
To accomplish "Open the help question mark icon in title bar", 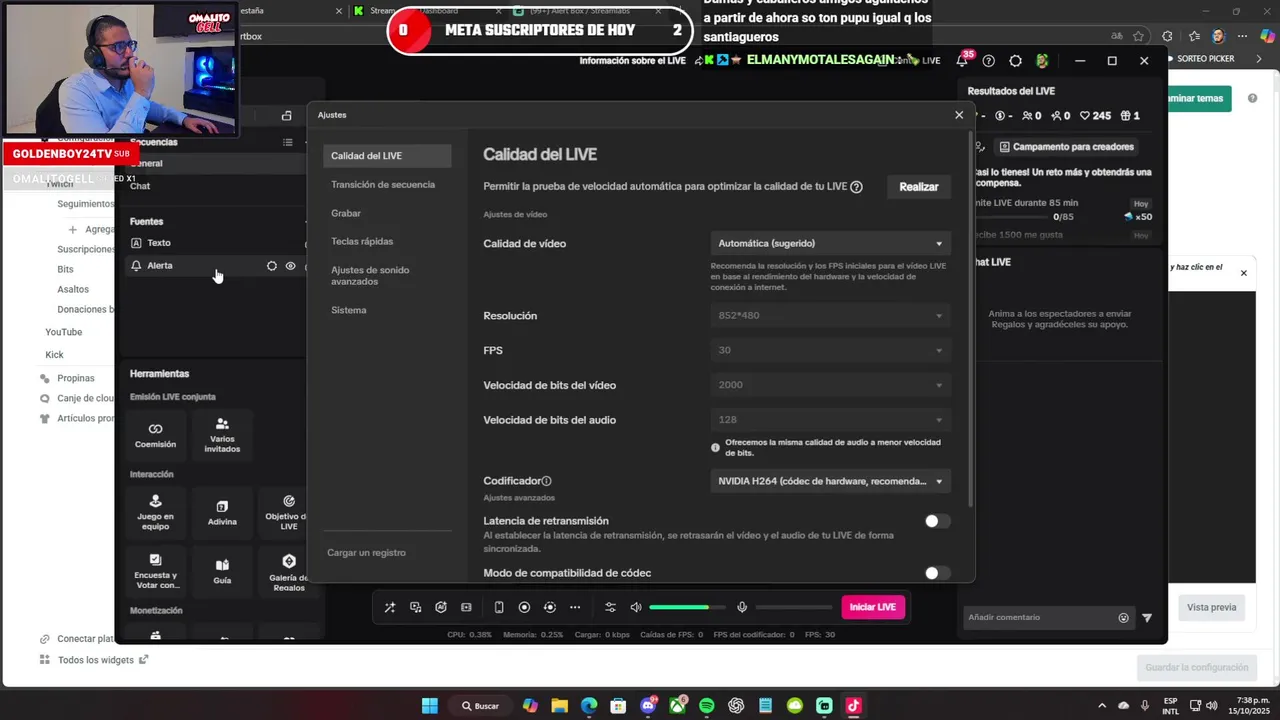I will [989, 61].
